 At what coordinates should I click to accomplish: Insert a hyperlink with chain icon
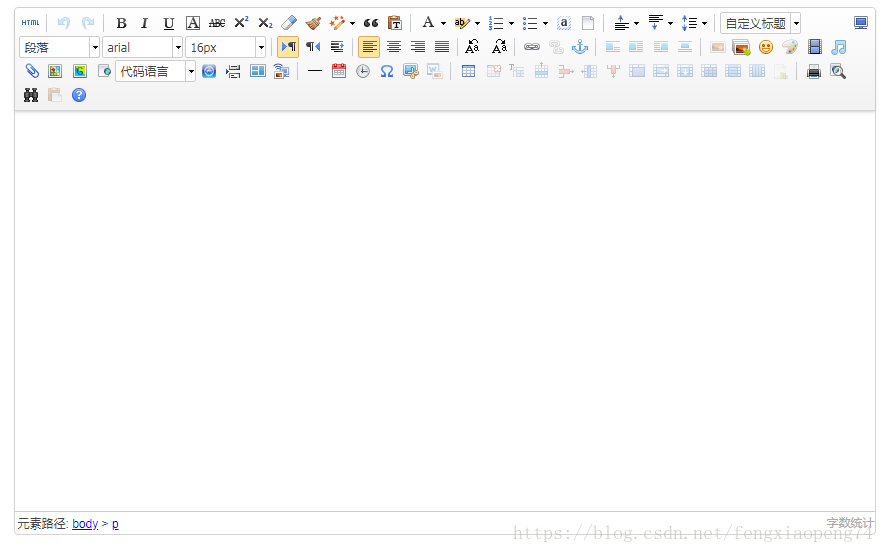[532, 47]
